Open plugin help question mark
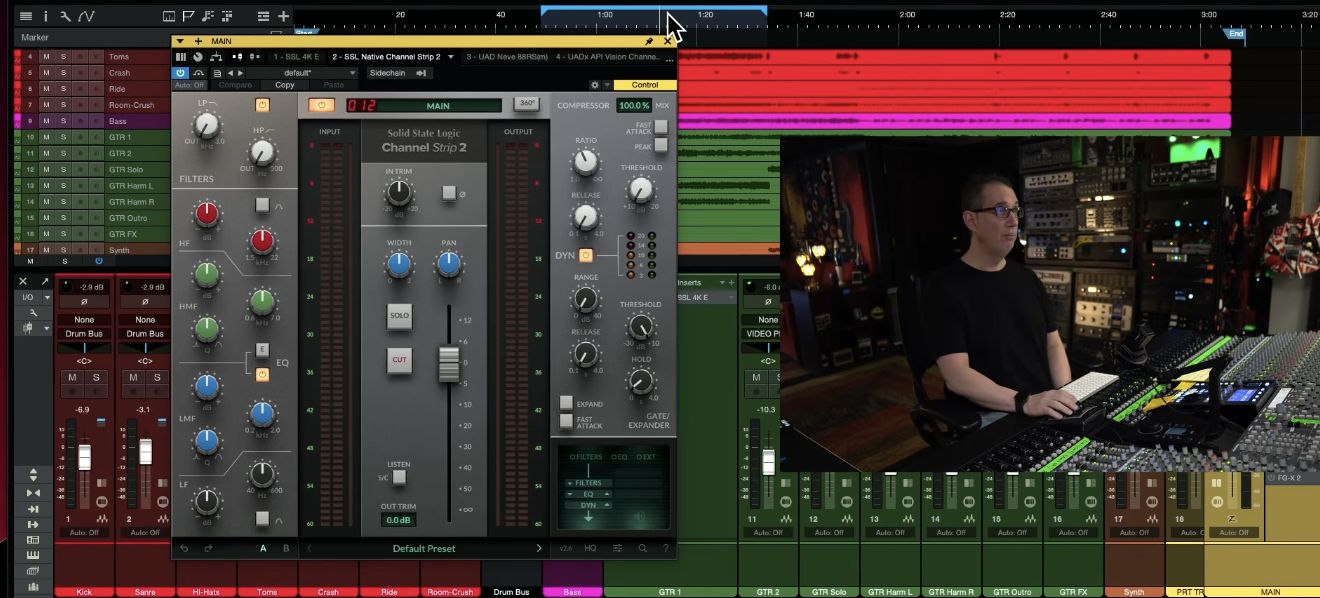 664,548
